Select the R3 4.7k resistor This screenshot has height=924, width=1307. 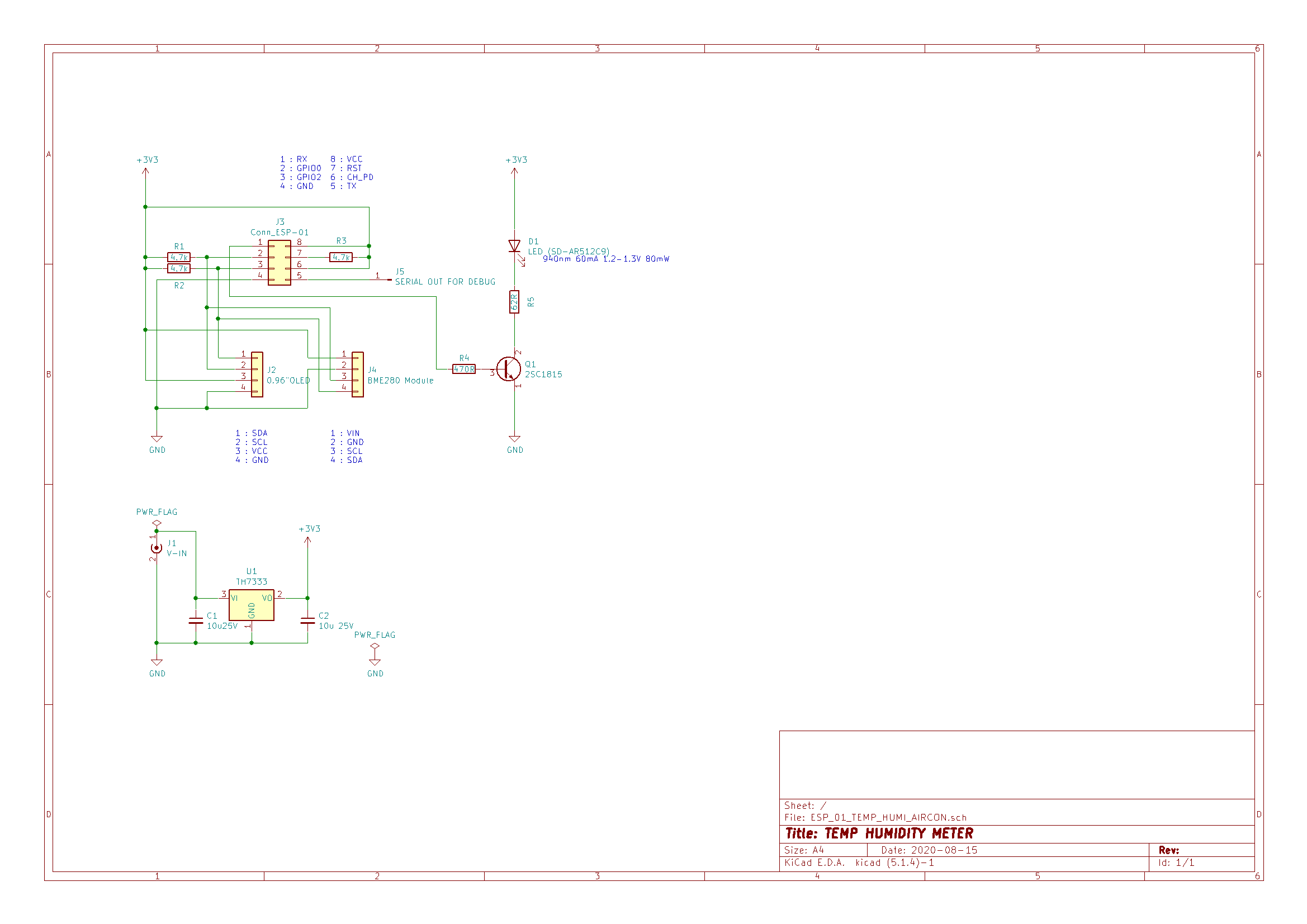click(x=341, y=257)
